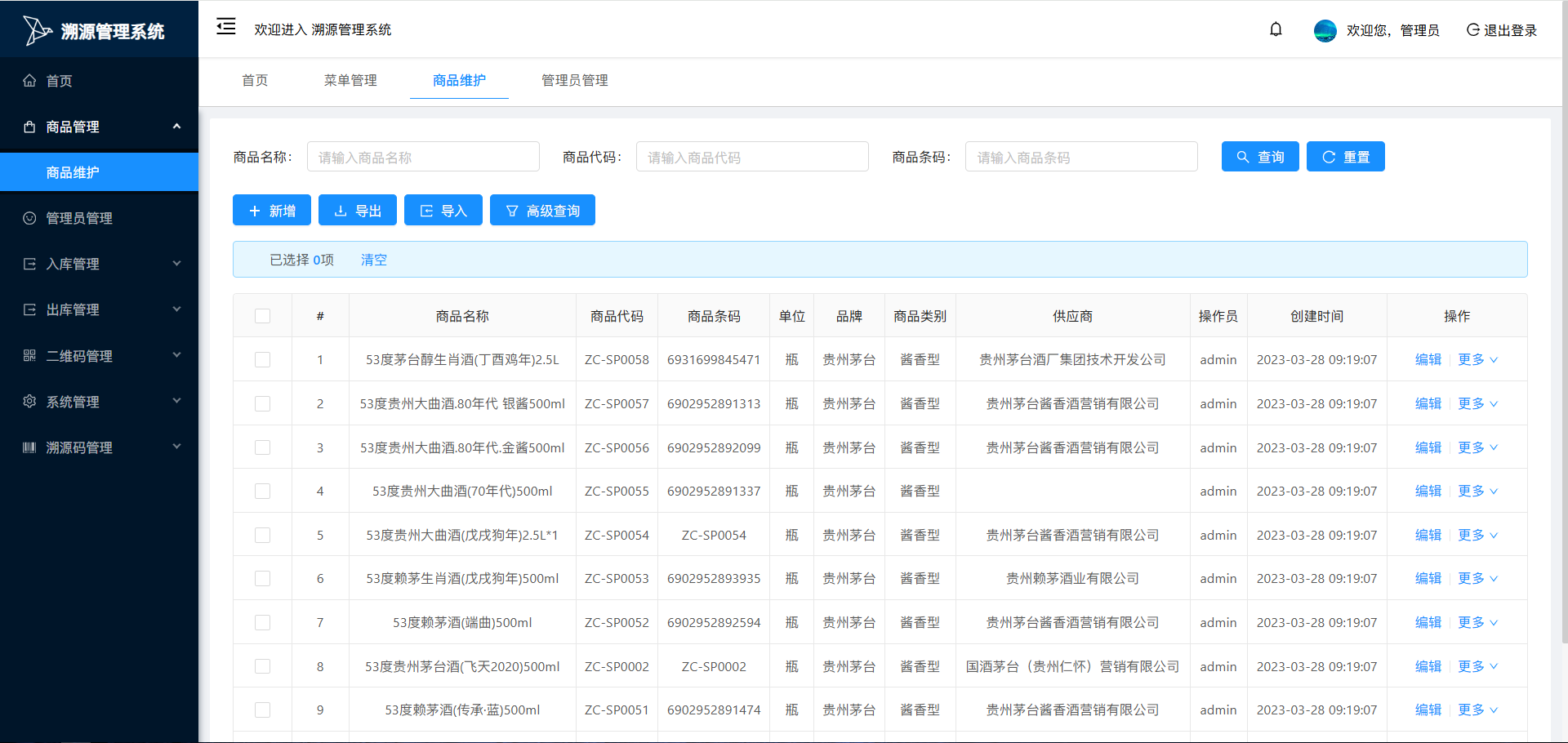The image size is (1568, 743).
Task: Click 编辑 for row ZC-SP0052
Action: click(x=1428, y=622)
